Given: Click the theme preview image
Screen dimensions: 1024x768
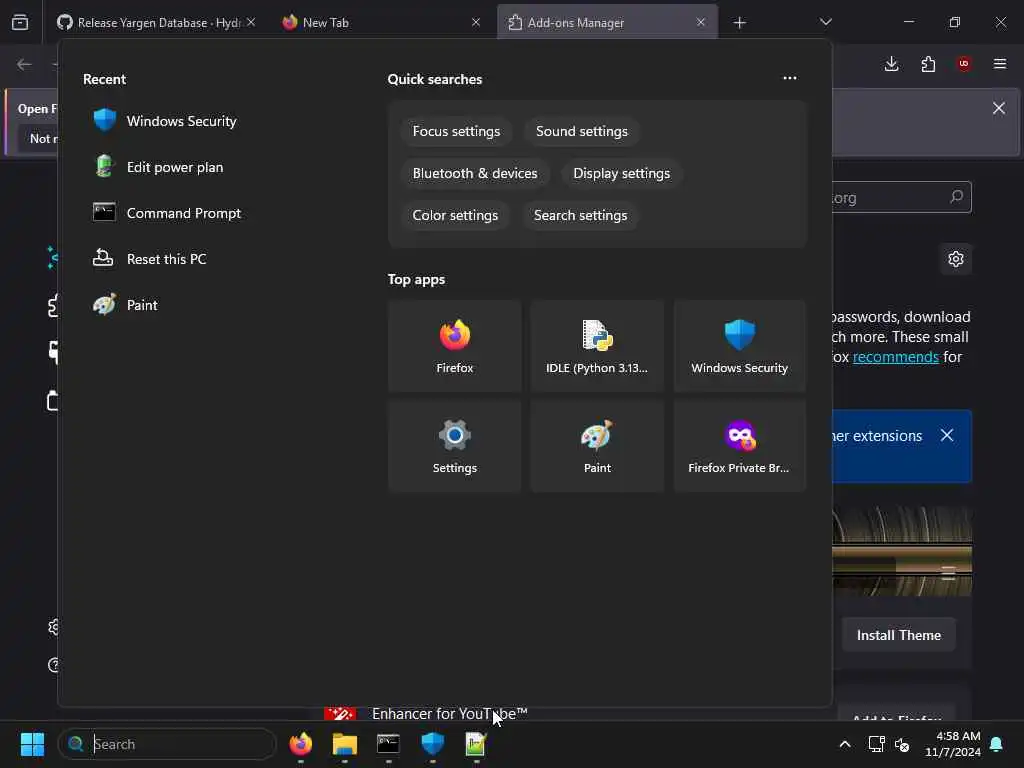Looking at the screenshot, I should [902, 551].
